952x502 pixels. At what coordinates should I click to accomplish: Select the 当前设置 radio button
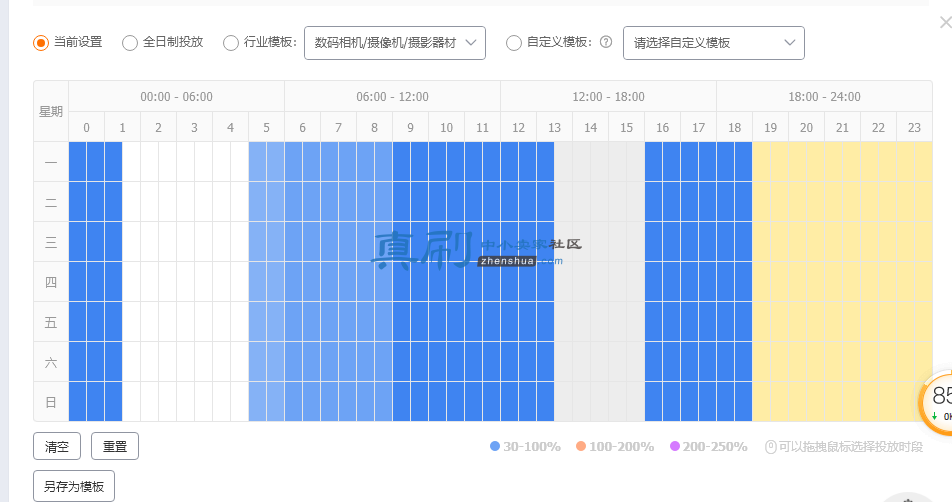[x=41, y=43]
